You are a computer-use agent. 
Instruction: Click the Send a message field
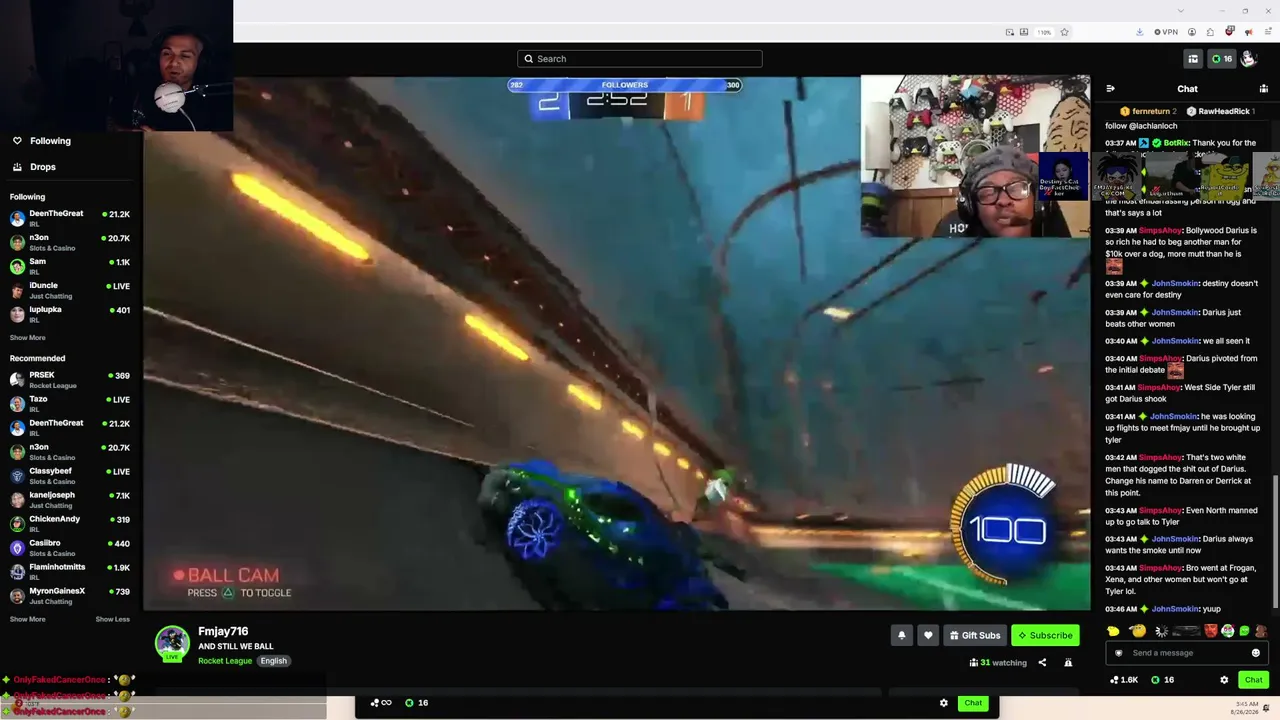click(x=1185, y=653)
